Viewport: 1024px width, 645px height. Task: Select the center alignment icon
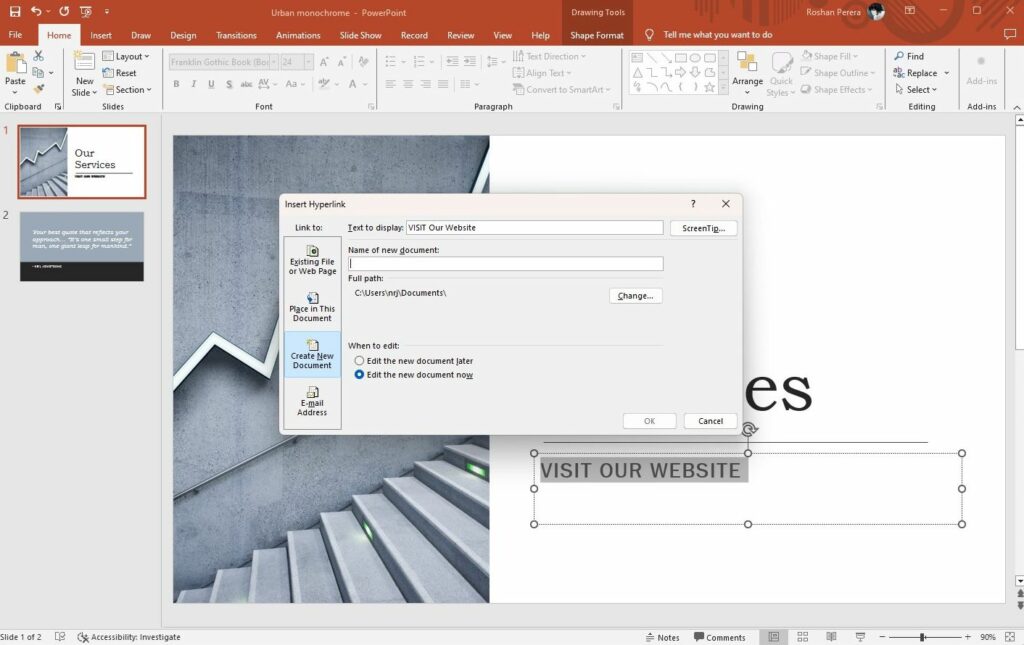(408, 84)
